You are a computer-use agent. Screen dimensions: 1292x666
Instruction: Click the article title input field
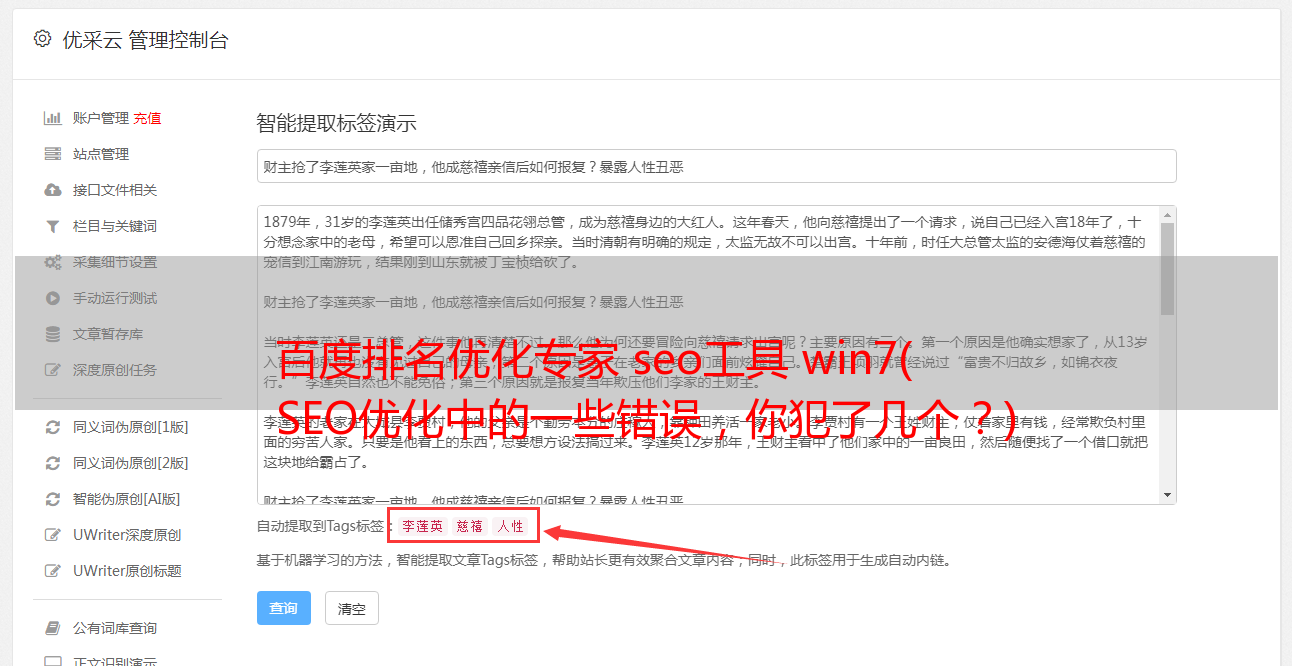[716, 166]
